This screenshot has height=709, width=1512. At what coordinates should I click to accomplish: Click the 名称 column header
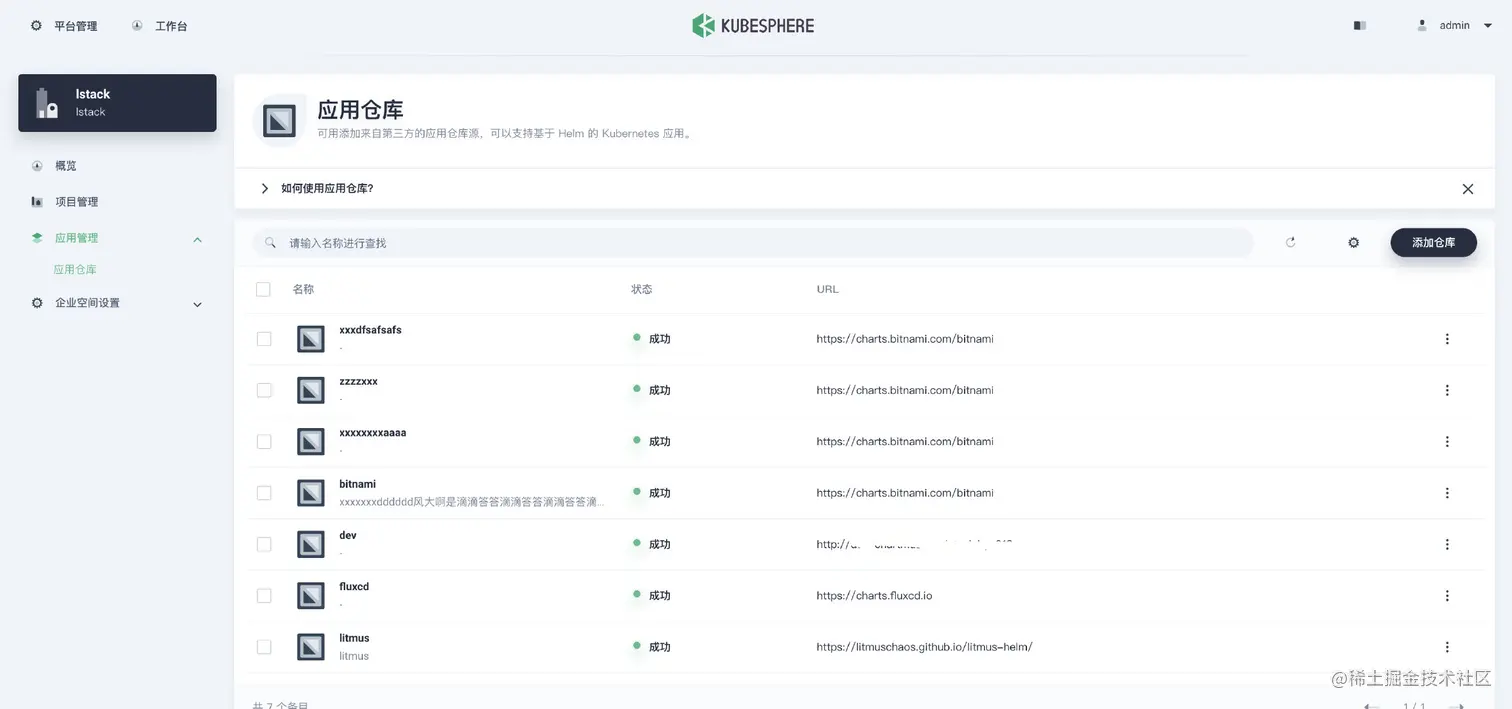point(303,289)
